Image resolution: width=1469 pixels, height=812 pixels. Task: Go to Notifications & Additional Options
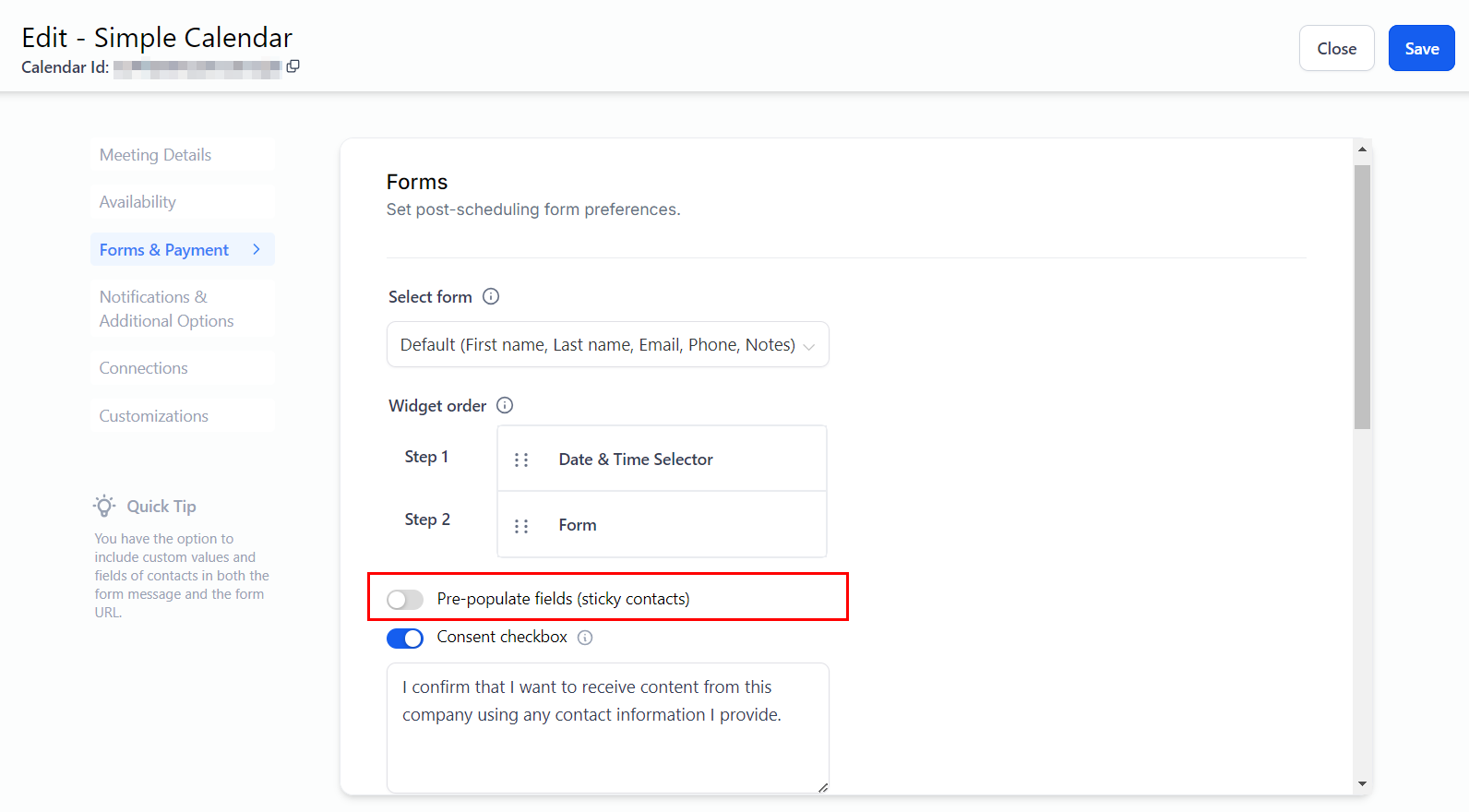click(166, 309)
